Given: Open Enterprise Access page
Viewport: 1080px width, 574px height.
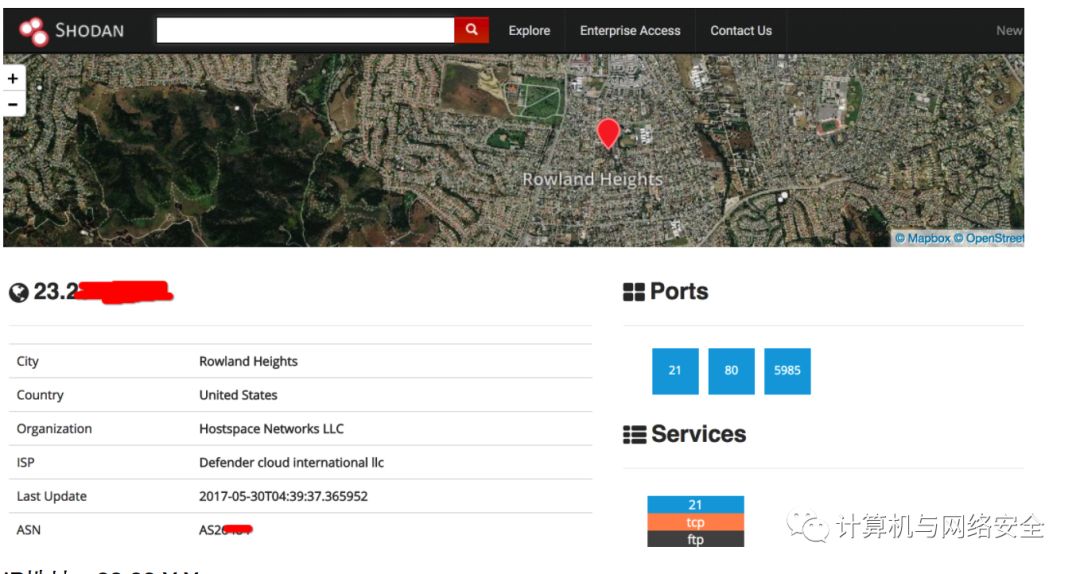Looking at the screenshot, I should click(630, 31).
